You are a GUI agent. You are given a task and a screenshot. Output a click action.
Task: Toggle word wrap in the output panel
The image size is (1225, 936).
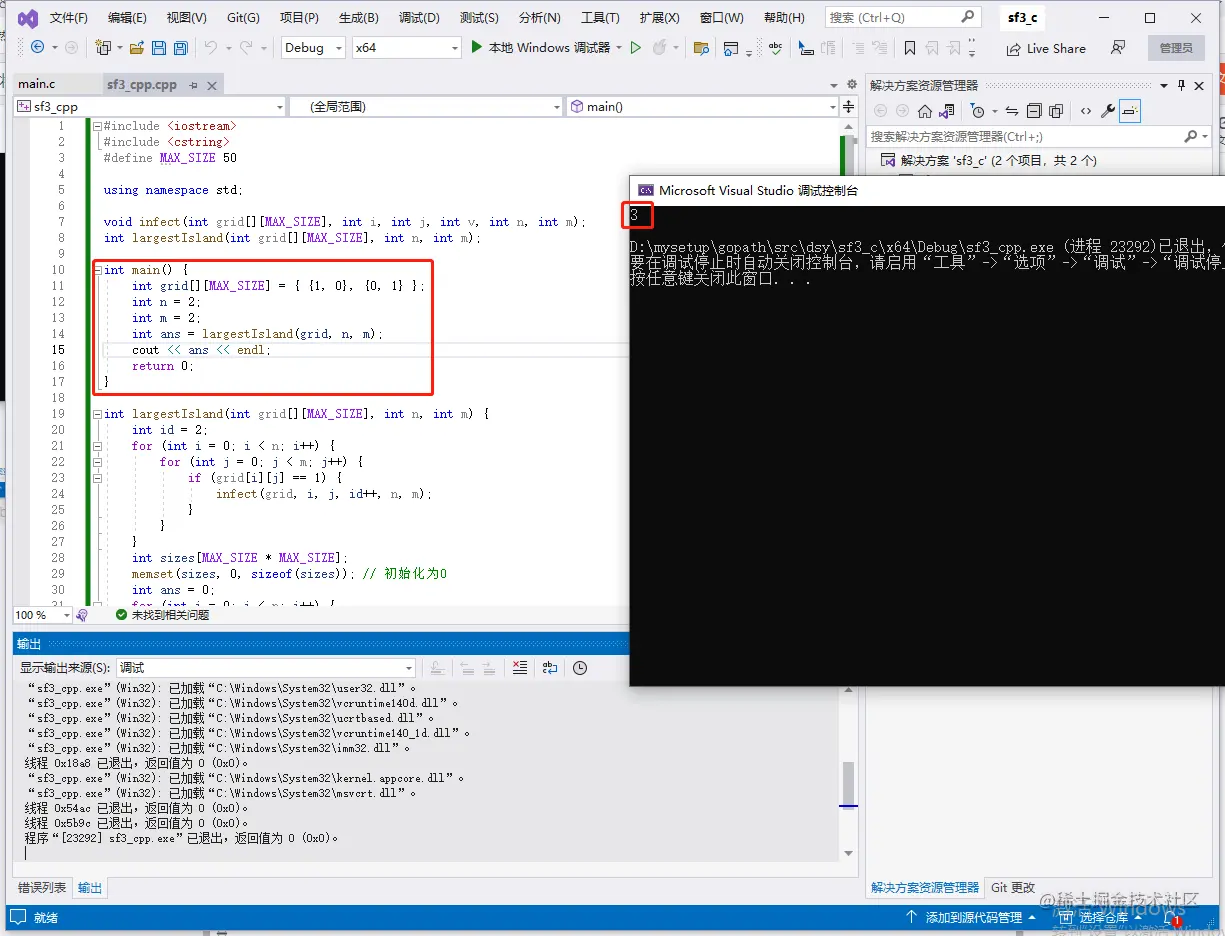pos(550,668)
